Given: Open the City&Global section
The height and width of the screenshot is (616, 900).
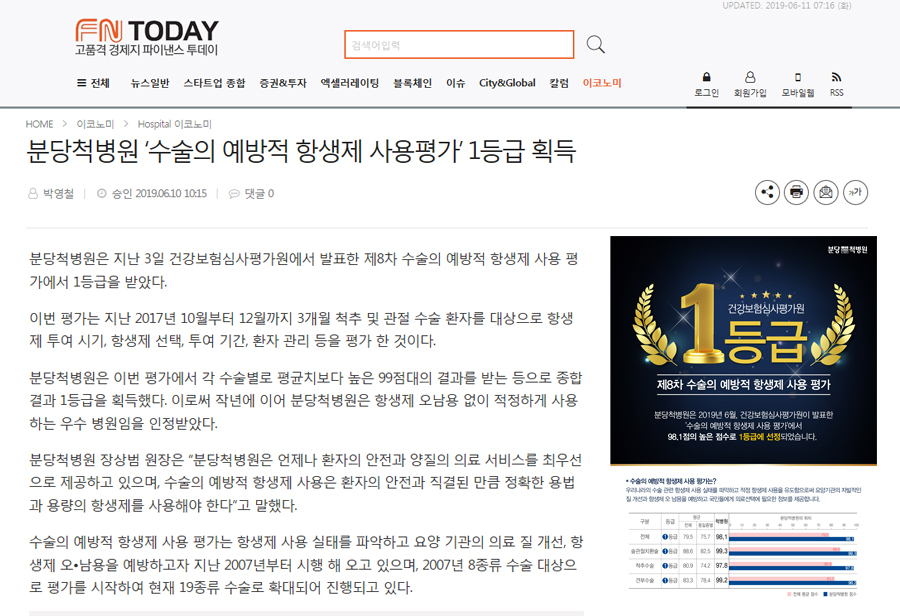Looking at the screenshot, I should [507, 83].
